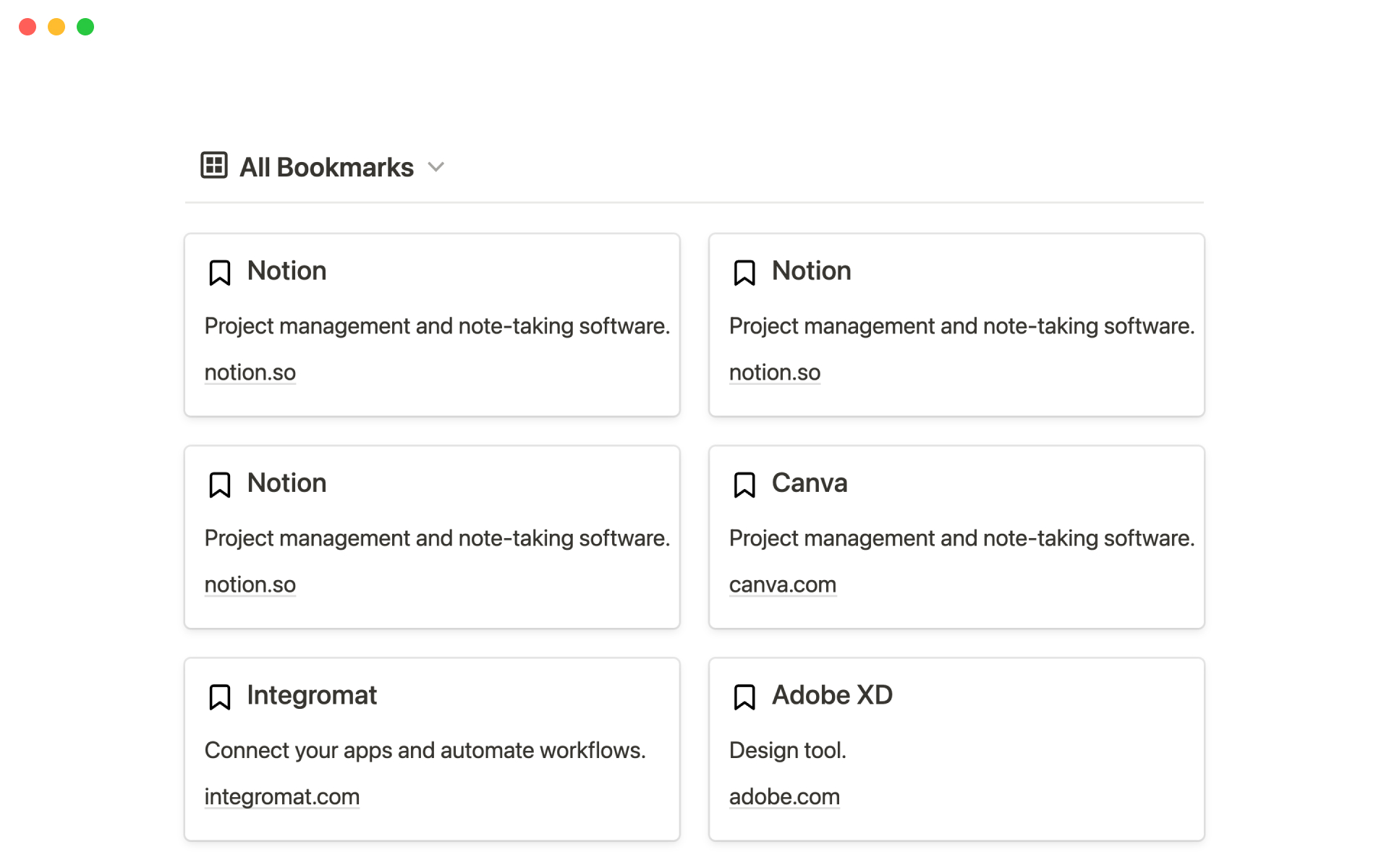Viewport: 1389px width, 868px height.
Task: Click the bookmark icon on the Integromat card
Action: click(x=219, y=697)
